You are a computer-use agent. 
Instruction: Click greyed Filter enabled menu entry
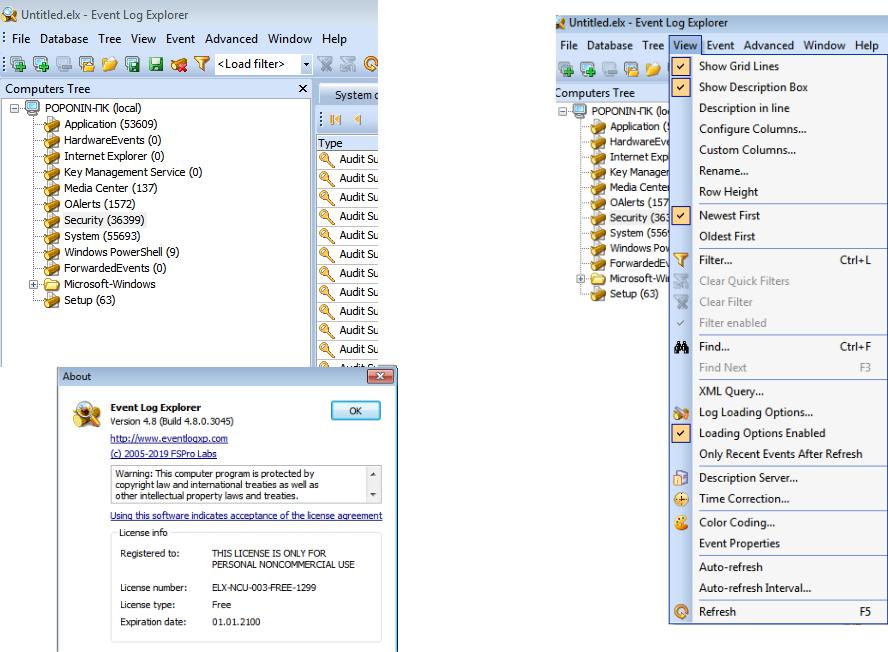pos(779,323)
